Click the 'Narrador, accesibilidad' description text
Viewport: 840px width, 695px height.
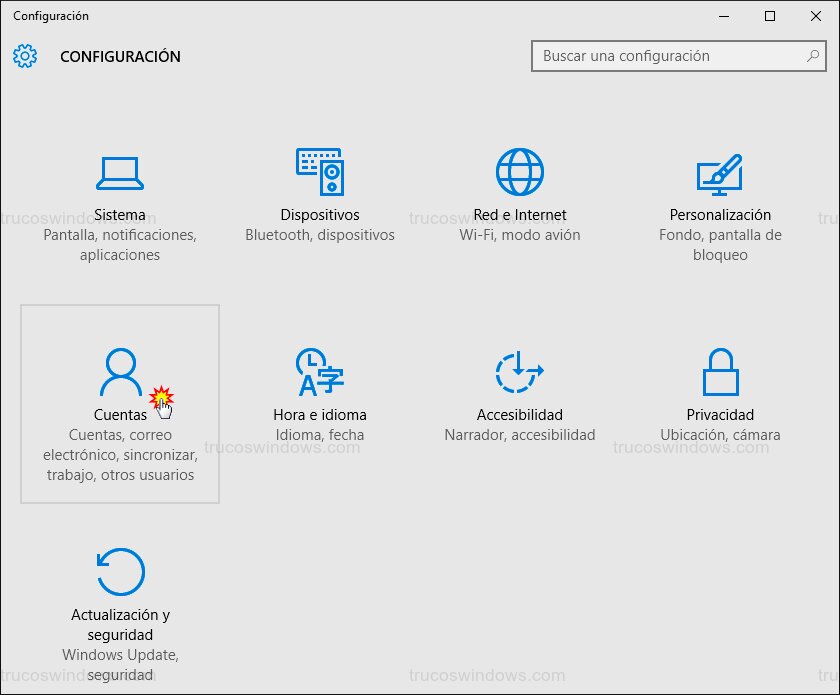[520, 435]
